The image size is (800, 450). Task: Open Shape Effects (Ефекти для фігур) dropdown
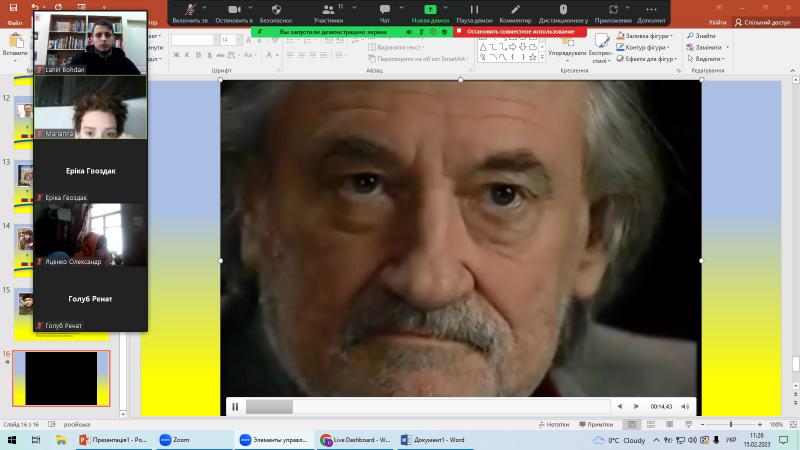(x=647, y=59)
